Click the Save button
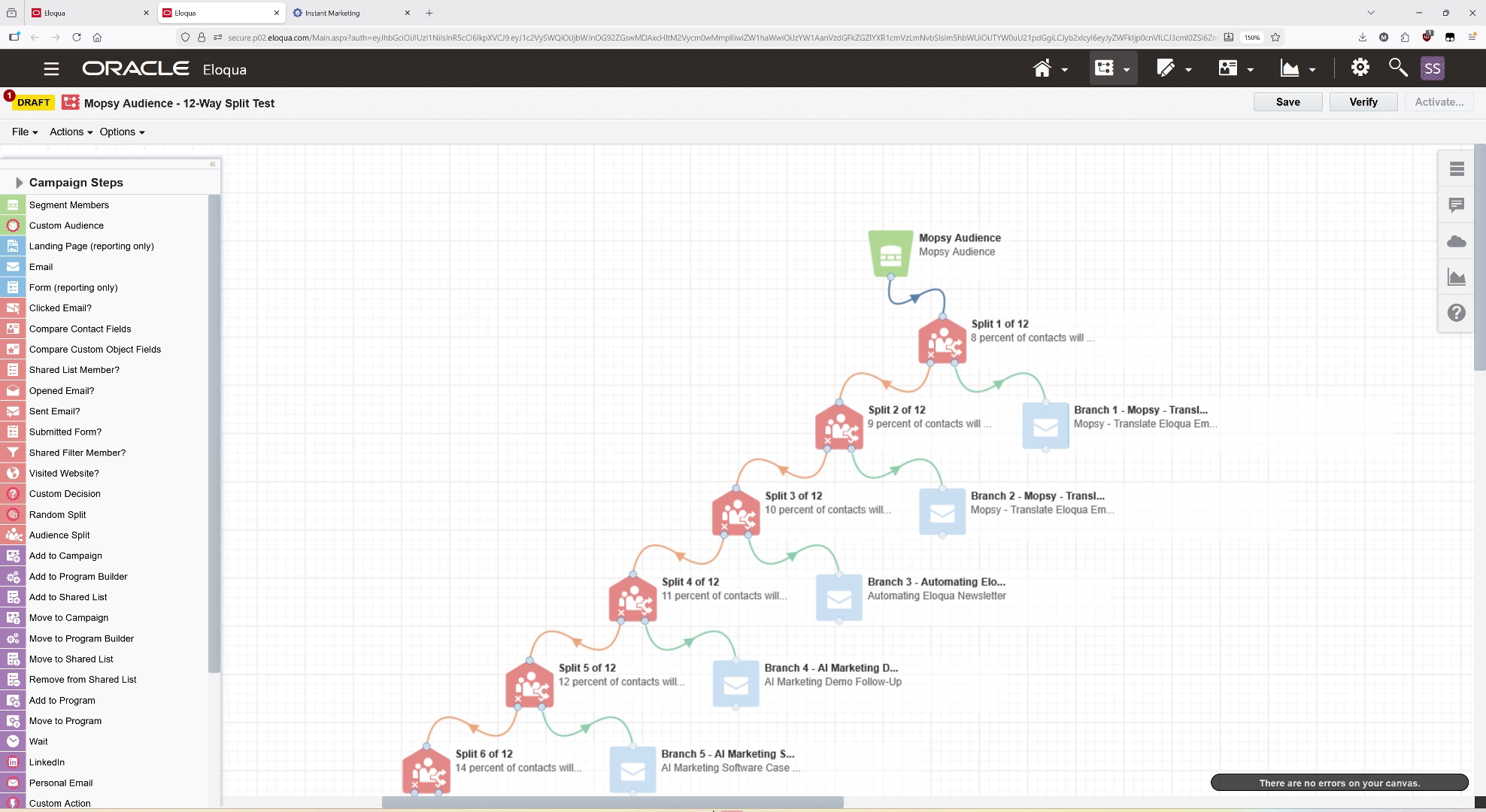Screen dimensions: 1486x812 [1287, 102]
